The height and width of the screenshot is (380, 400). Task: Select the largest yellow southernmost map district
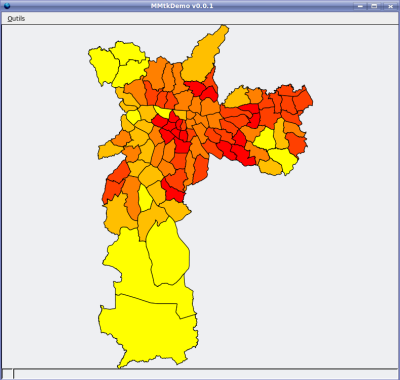147,330
